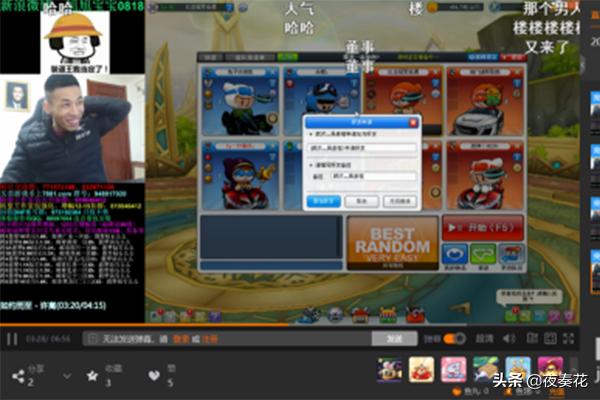
Task: Click the game room chat box area
Action: 271,237
